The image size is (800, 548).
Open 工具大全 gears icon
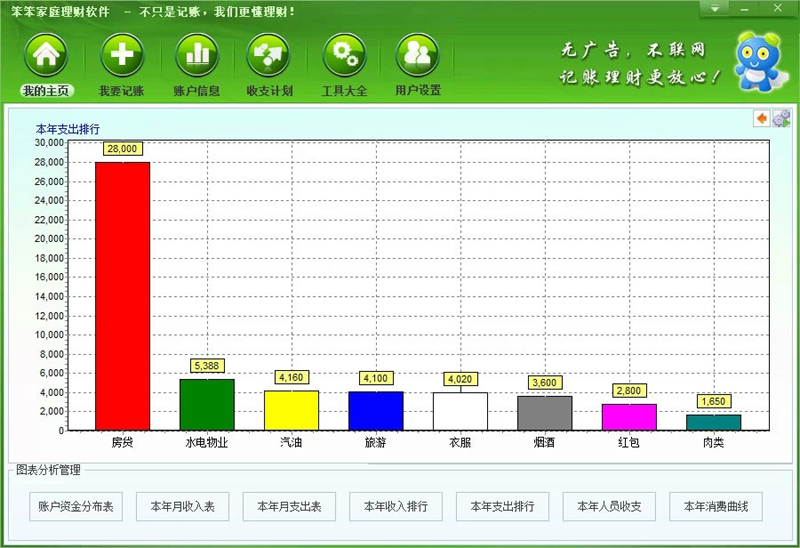344,55
